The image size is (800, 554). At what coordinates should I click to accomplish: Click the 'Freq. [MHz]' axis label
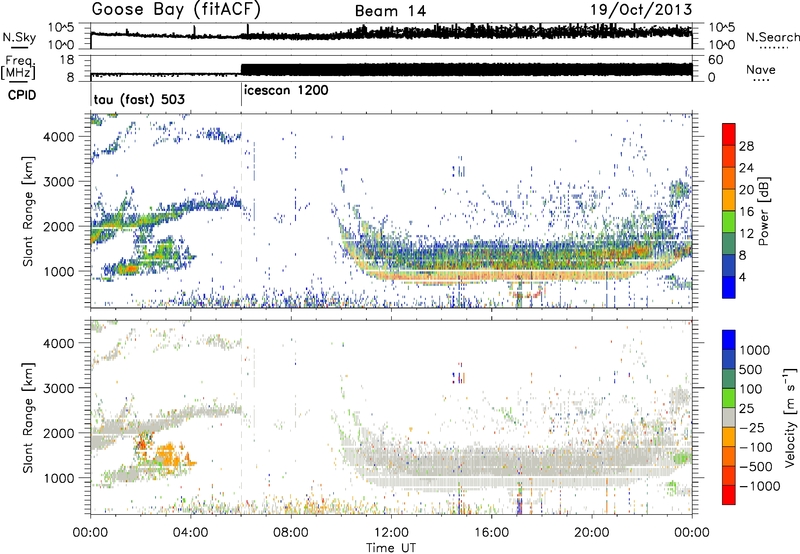tap(20, 68)
